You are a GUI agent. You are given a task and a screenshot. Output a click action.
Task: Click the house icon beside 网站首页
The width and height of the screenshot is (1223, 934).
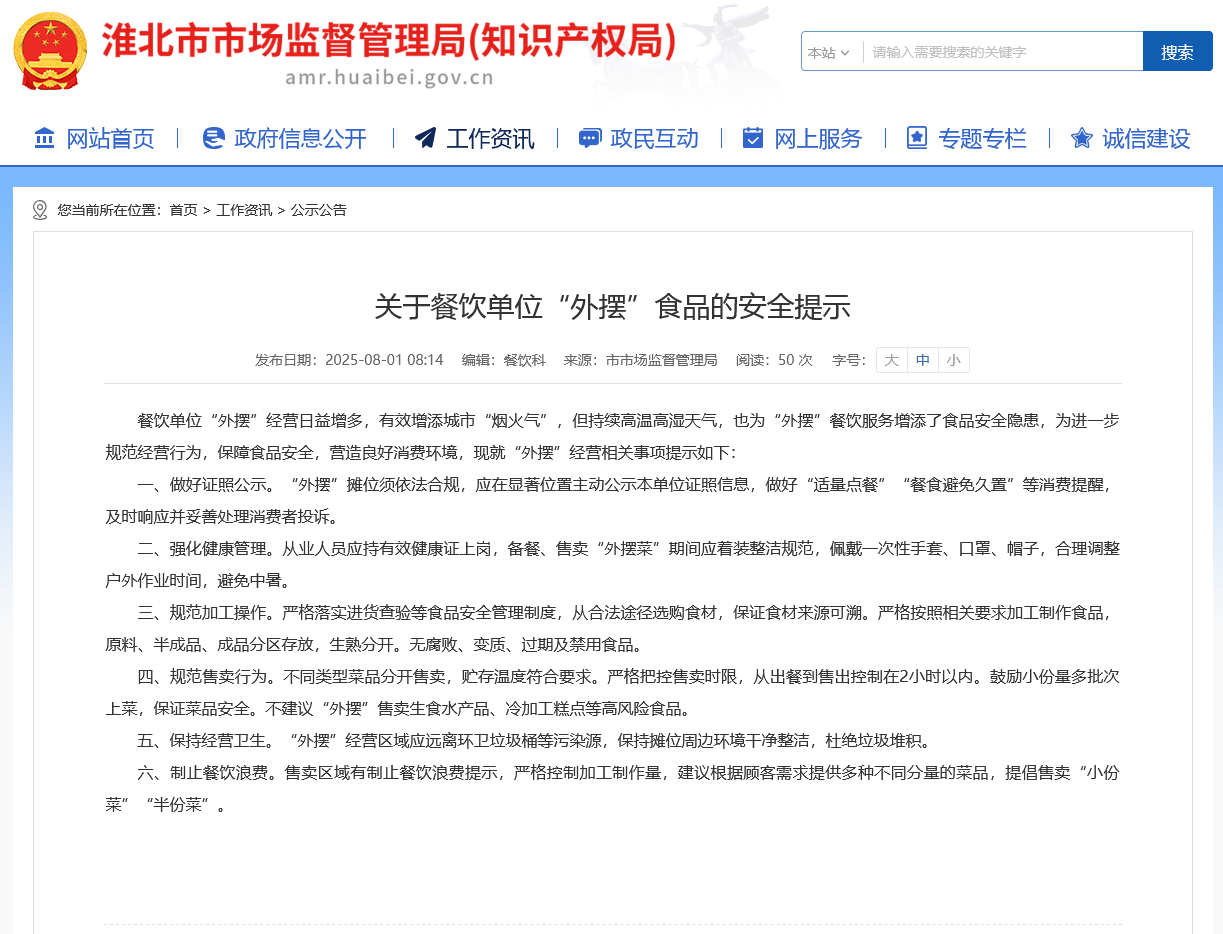point(45,138)
